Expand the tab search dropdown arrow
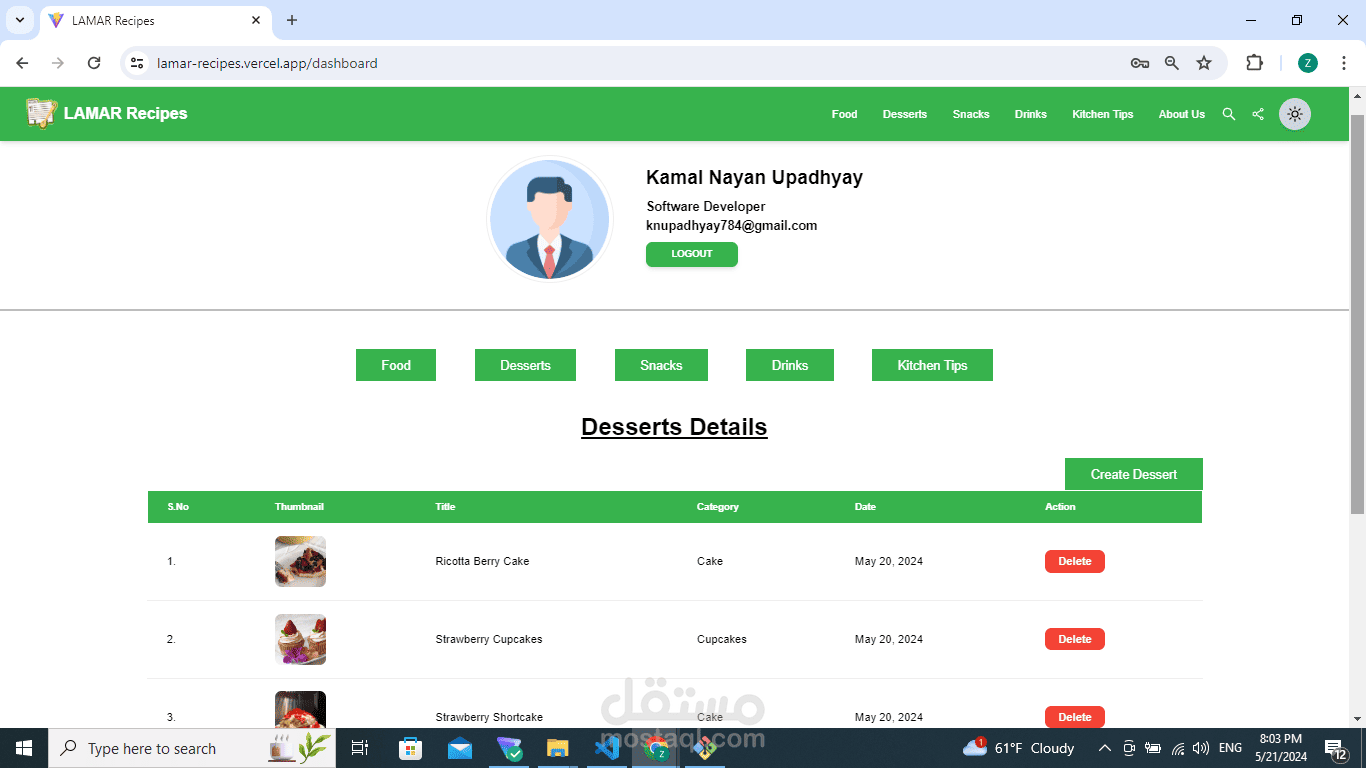 tap(20, 20)
